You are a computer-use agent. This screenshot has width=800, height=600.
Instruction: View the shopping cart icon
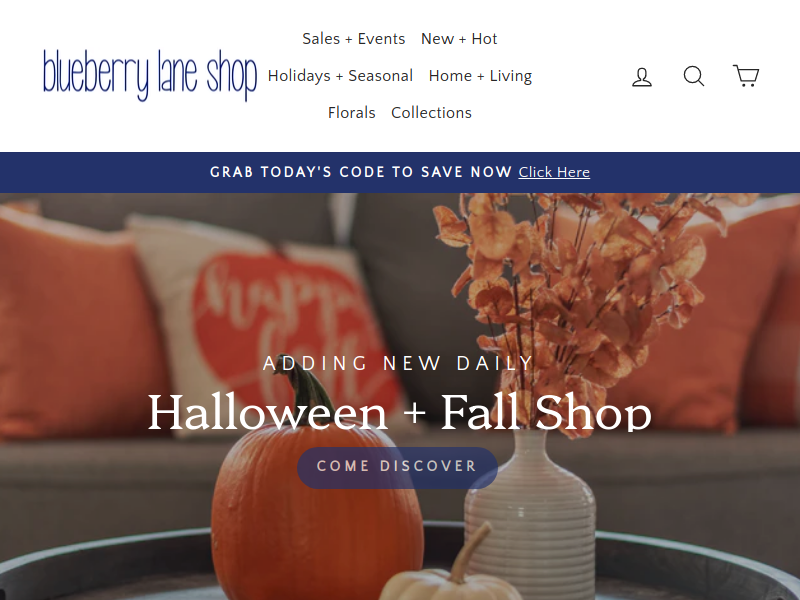(746, 76)
